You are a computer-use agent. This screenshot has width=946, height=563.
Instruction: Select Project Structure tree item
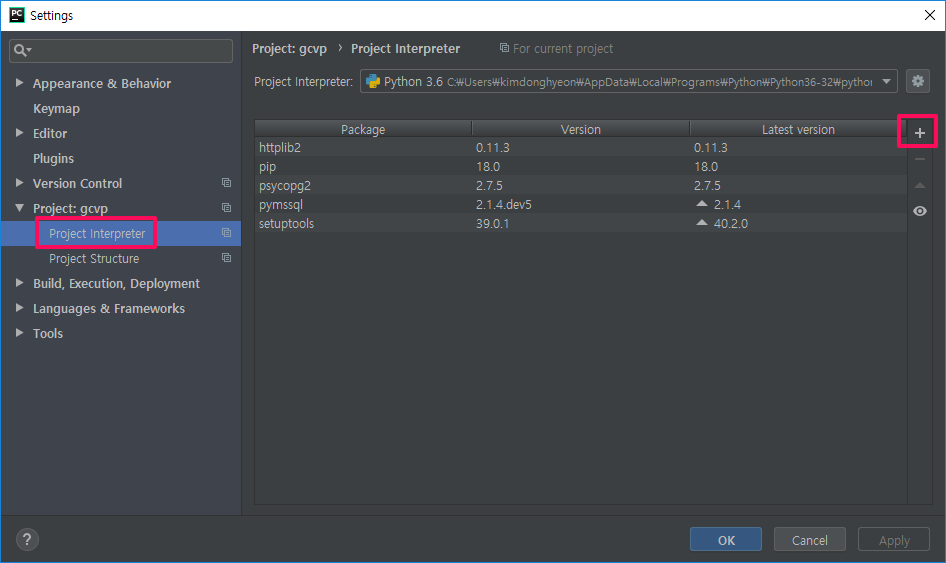click(x=94, y=258)
